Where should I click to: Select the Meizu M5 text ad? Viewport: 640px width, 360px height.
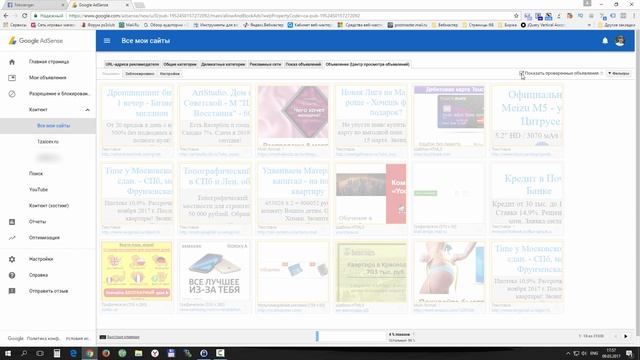[x=527, y=116]
